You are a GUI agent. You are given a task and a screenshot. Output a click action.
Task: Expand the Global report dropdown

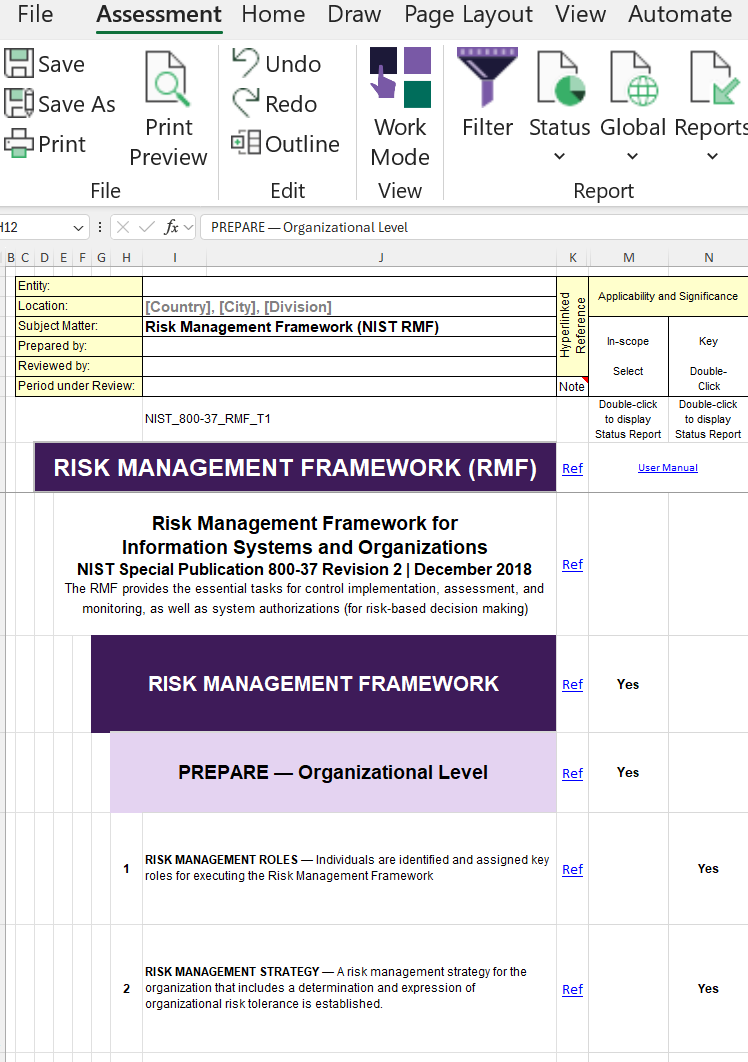tap(632, 156)
